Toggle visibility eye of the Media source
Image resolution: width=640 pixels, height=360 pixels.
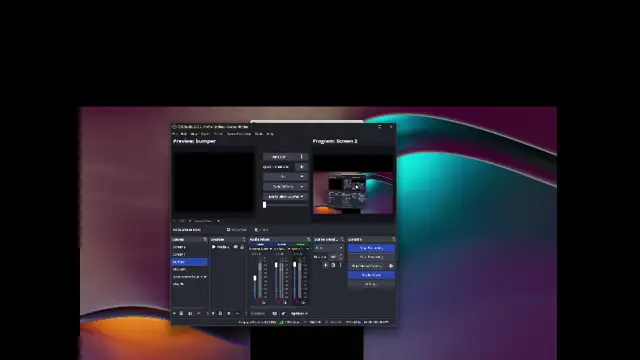[236, 247]
